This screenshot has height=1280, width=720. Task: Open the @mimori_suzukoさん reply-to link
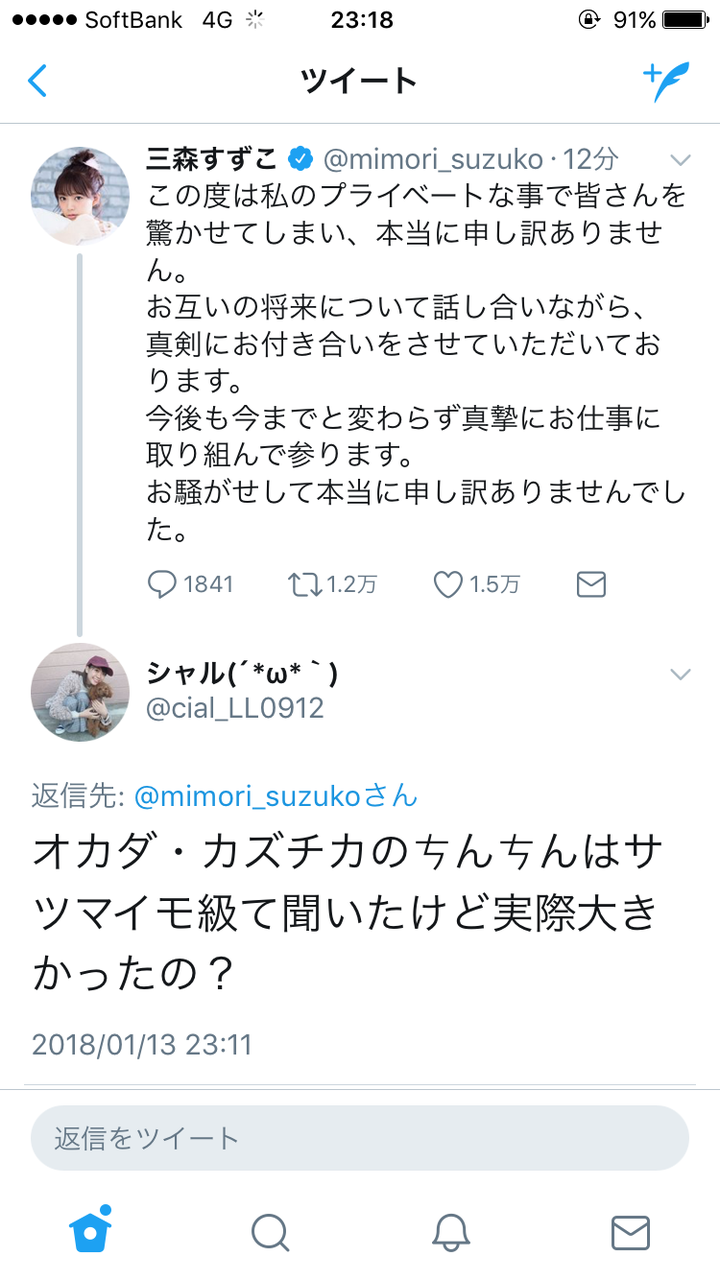(275, 796)
